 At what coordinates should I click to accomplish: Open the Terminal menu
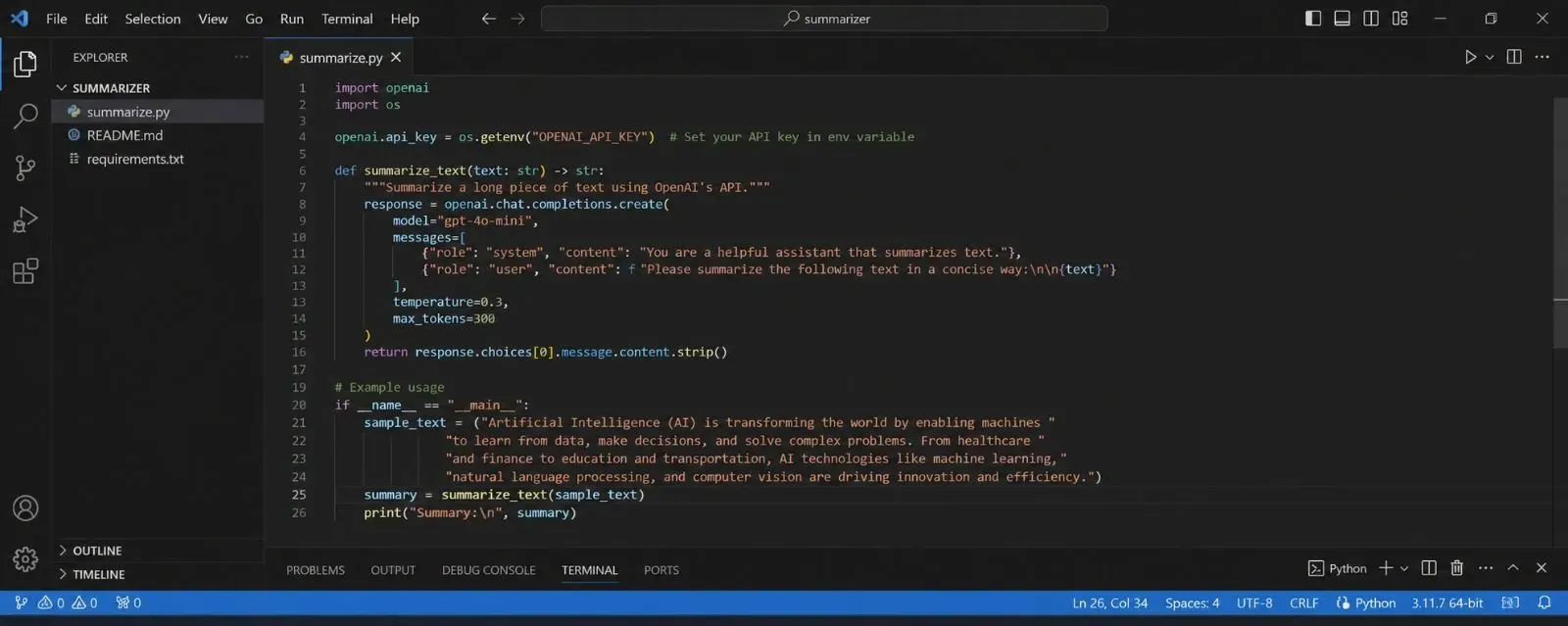(x=347, y=19)
